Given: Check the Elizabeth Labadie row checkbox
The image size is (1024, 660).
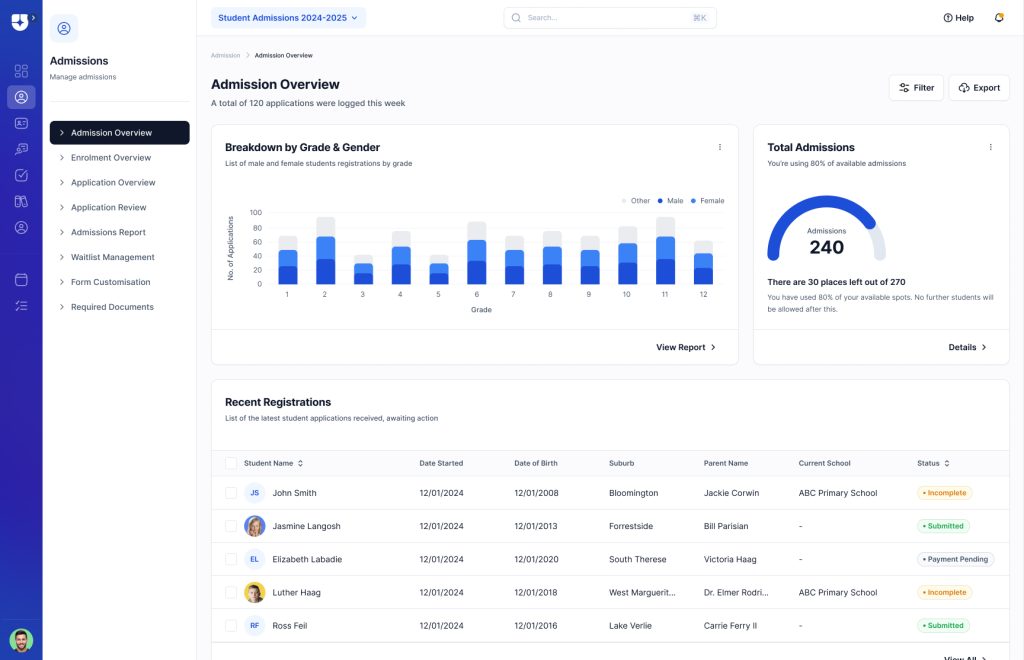Looking at the screenshot, I should [x=231, y=559].
